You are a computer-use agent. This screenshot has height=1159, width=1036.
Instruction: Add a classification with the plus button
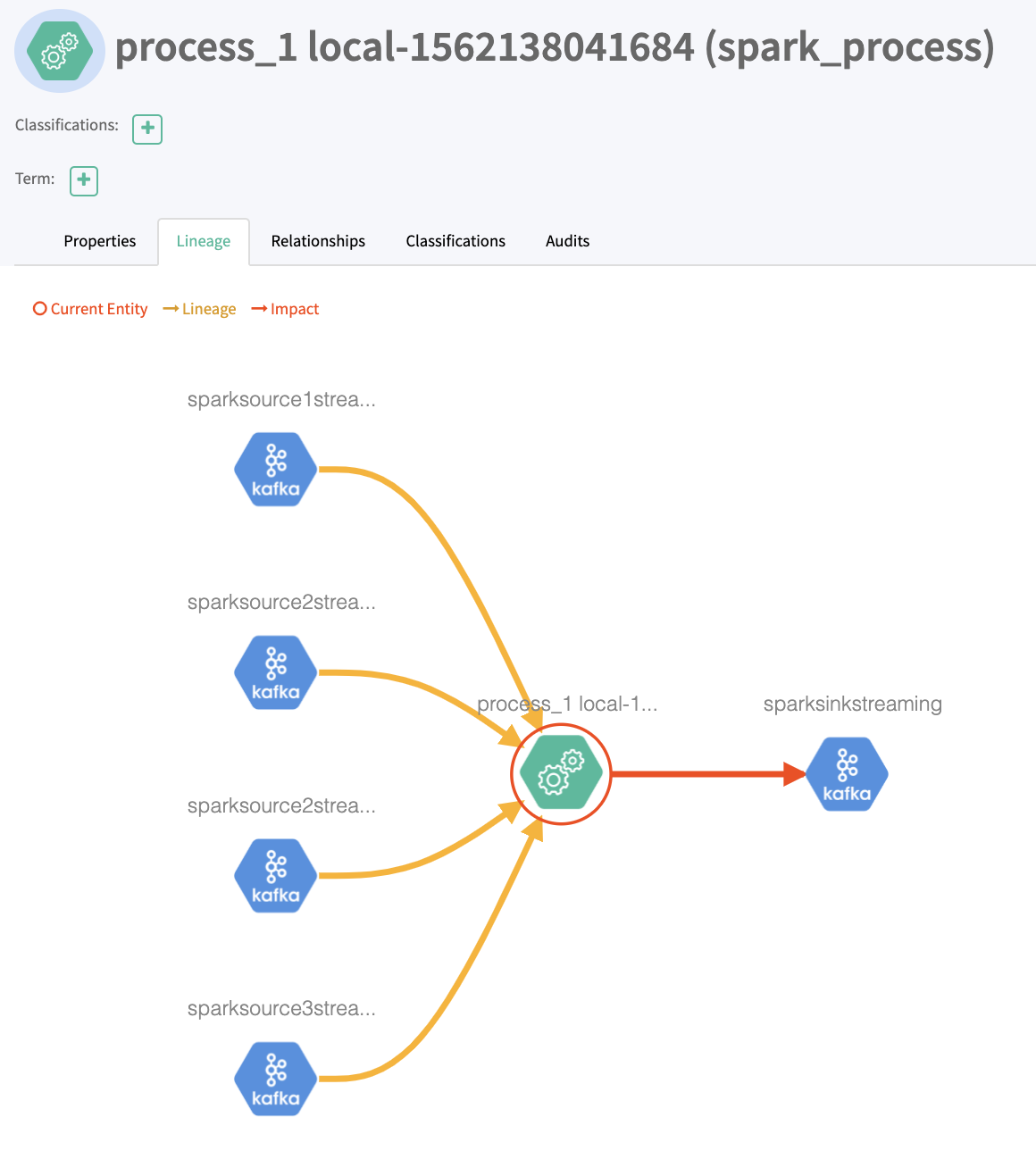[146, 129]
